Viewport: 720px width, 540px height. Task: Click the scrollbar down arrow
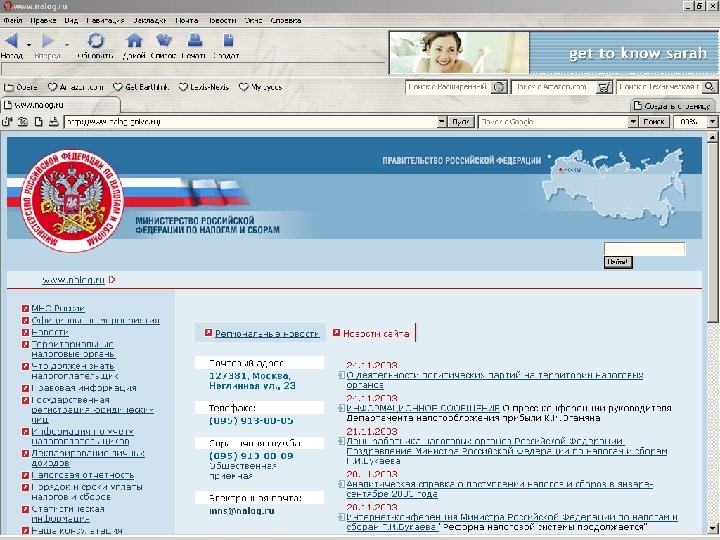(x=712, y=528)
